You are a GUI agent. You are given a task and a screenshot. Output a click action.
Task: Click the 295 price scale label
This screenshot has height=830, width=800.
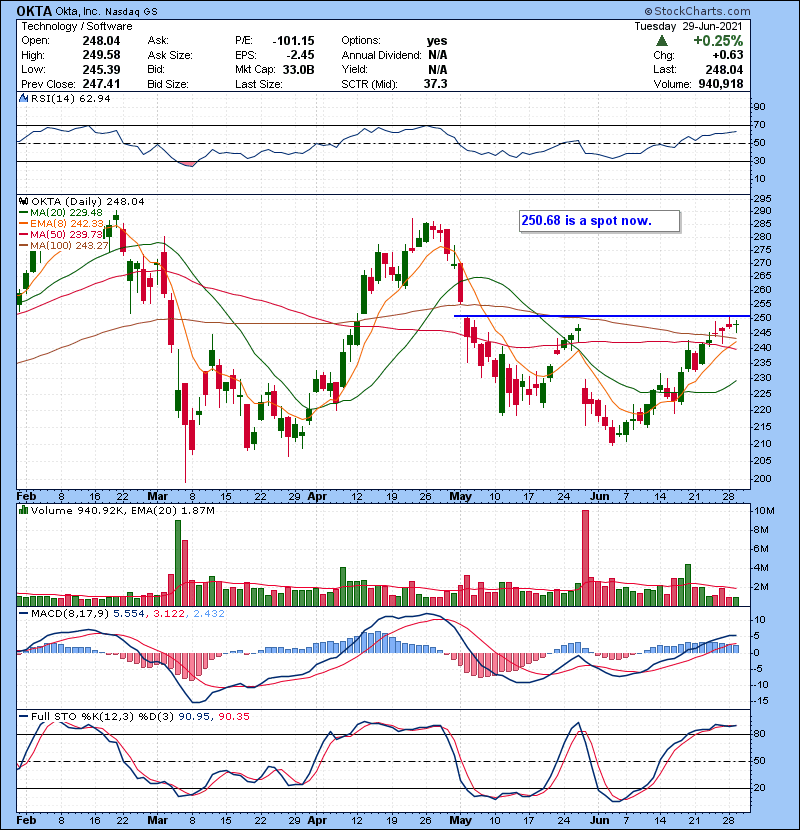(x=762, y=199)
